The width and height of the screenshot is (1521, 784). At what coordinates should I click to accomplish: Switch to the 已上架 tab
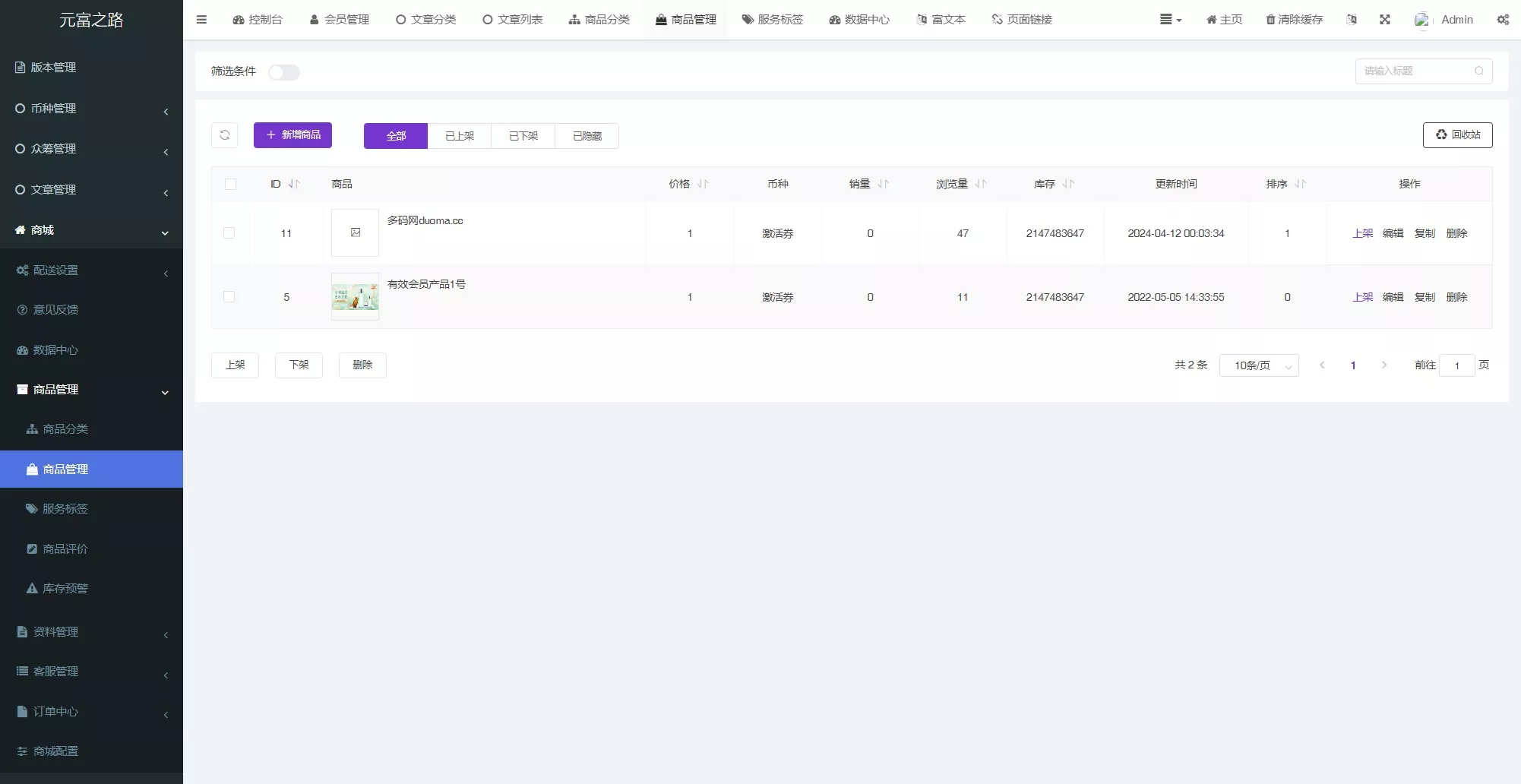click(x=459, y=136)
